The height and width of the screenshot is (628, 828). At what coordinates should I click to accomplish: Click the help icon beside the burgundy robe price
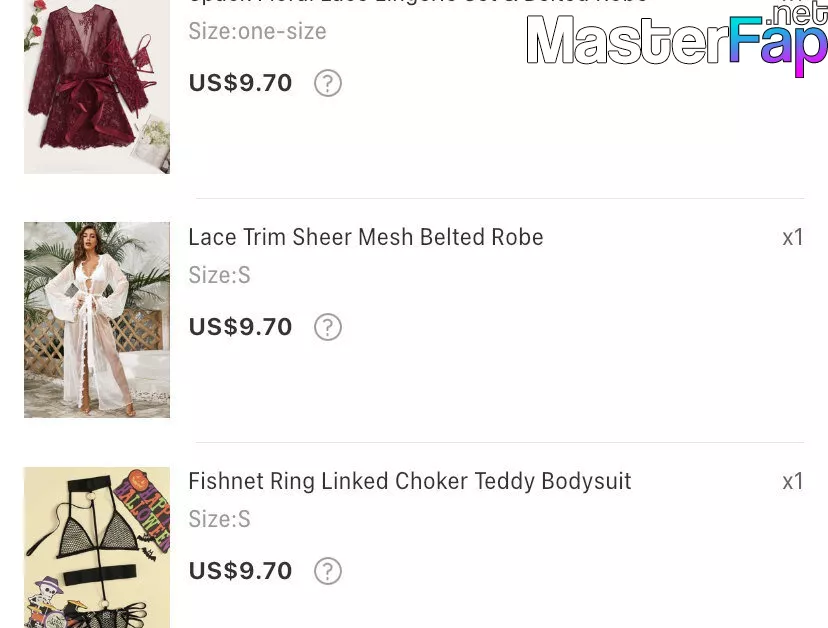click(328, 83)
